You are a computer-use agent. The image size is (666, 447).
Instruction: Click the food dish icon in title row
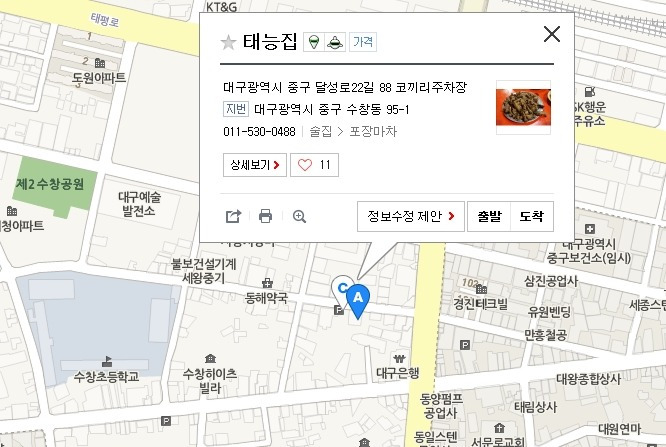[335, 42]
